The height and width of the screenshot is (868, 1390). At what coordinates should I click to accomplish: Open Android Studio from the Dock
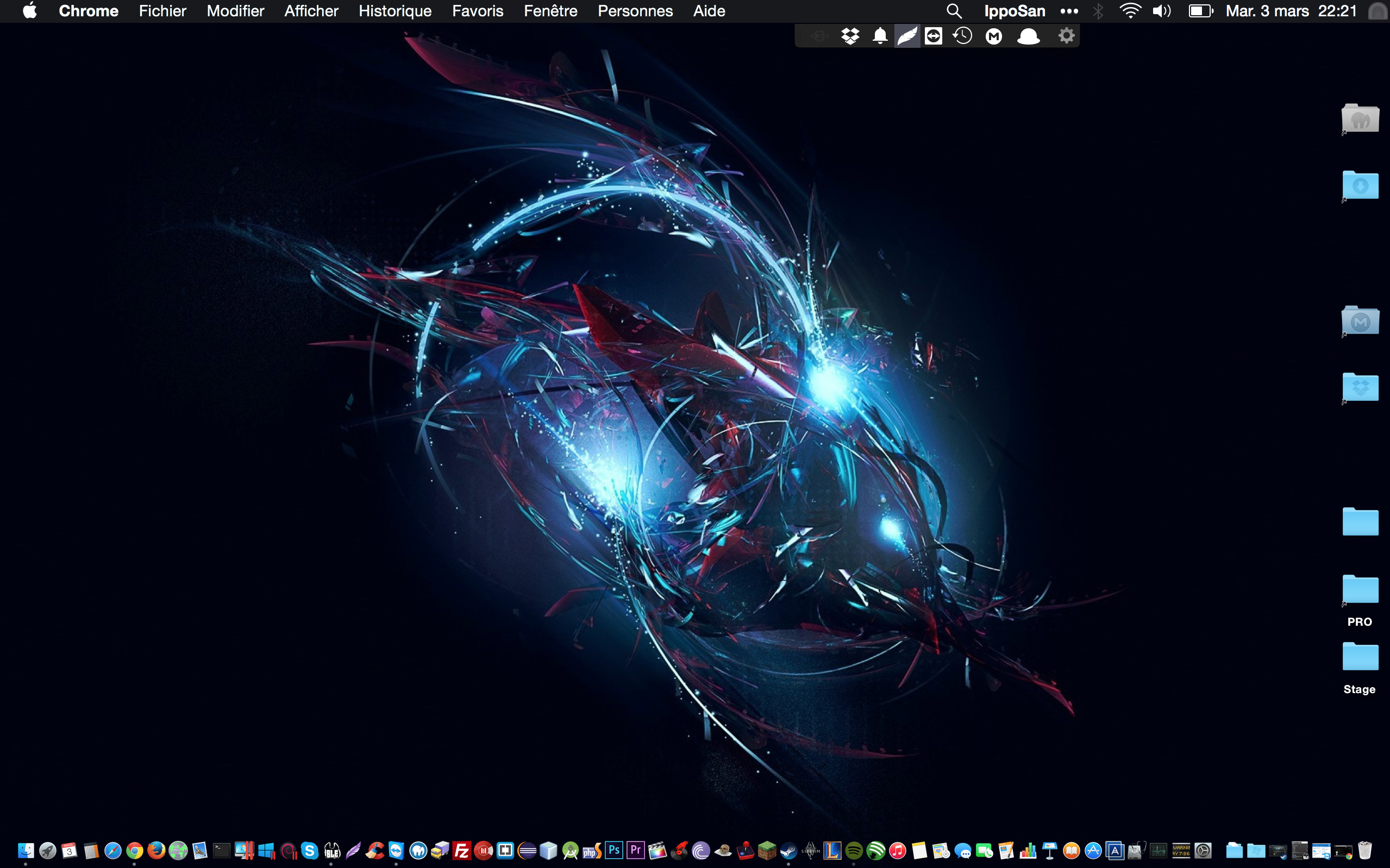coord(571,851)
